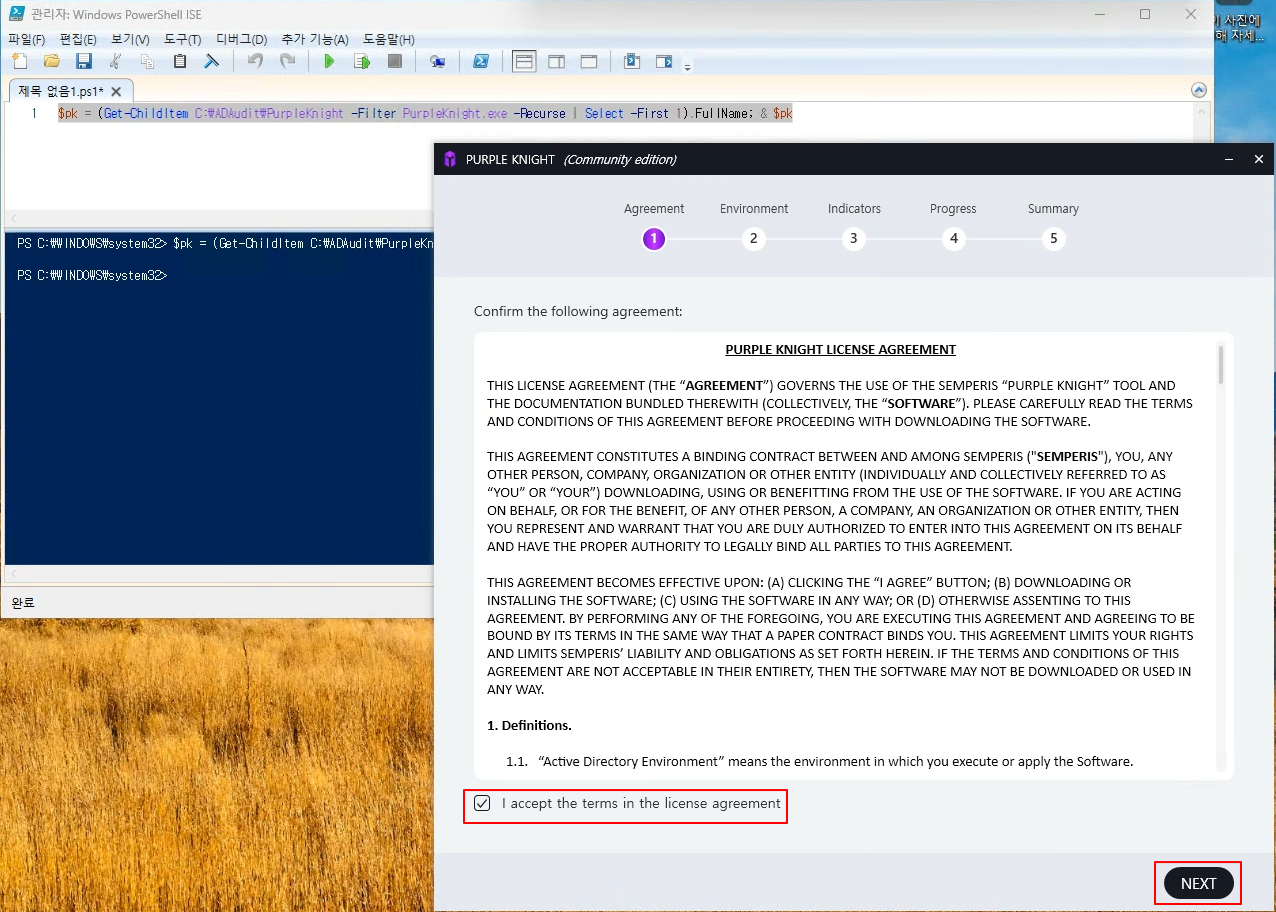Viewport: 1276px width, 912px height.
Task: Click the Agreement step 1 circle
Action: [x=654, y=239]
